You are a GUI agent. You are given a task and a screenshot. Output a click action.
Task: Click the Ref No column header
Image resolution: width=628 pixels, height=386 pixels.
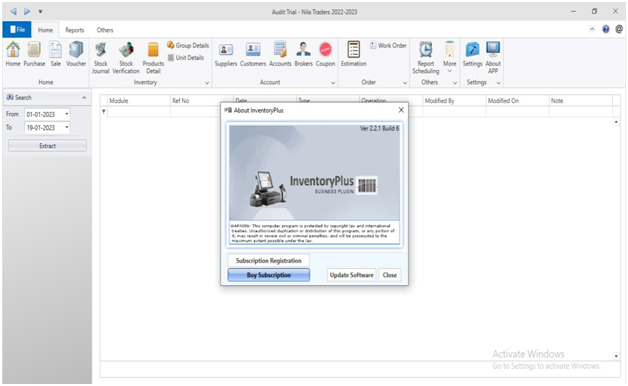pos(202,101)
